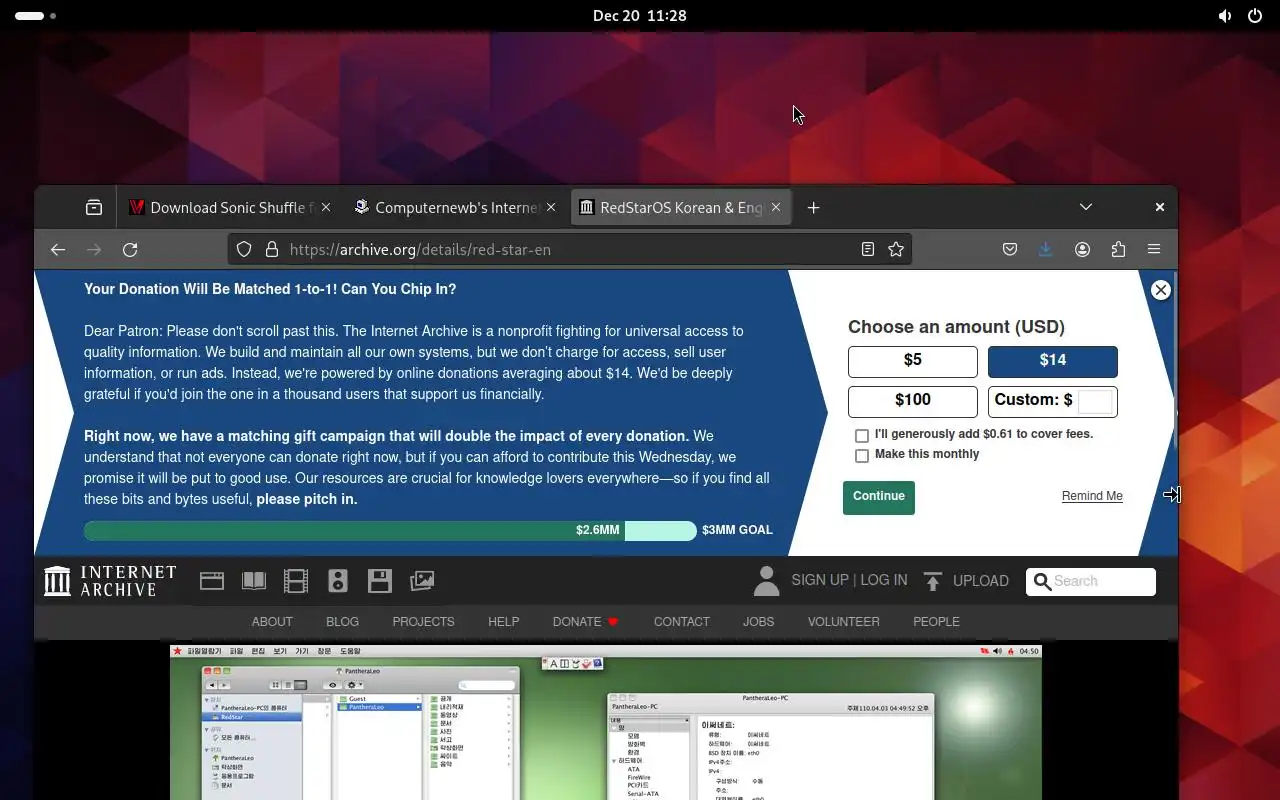This screenshot has width=1280, height=800.
Task: Open the Web archive icon
Action: [212, 581]
